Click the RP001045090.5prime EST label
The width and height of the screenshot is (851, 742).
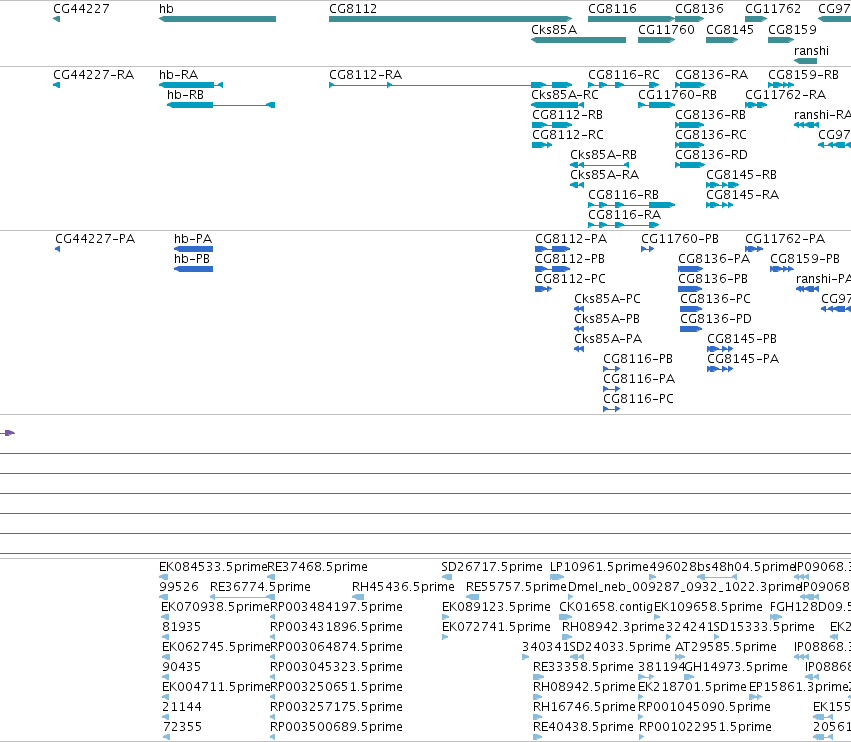point(704,707)
